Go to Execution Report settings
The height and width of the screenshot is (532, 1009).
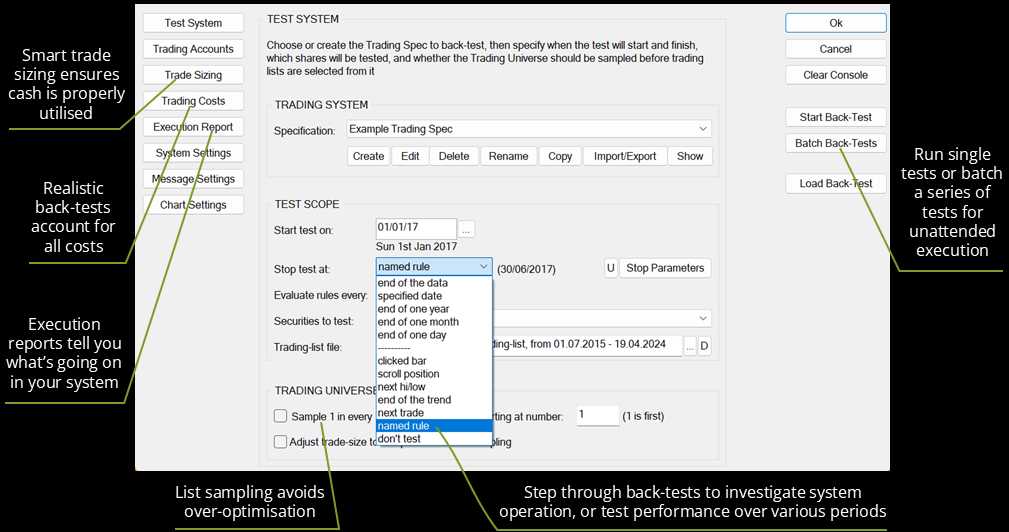click(194, 127)
